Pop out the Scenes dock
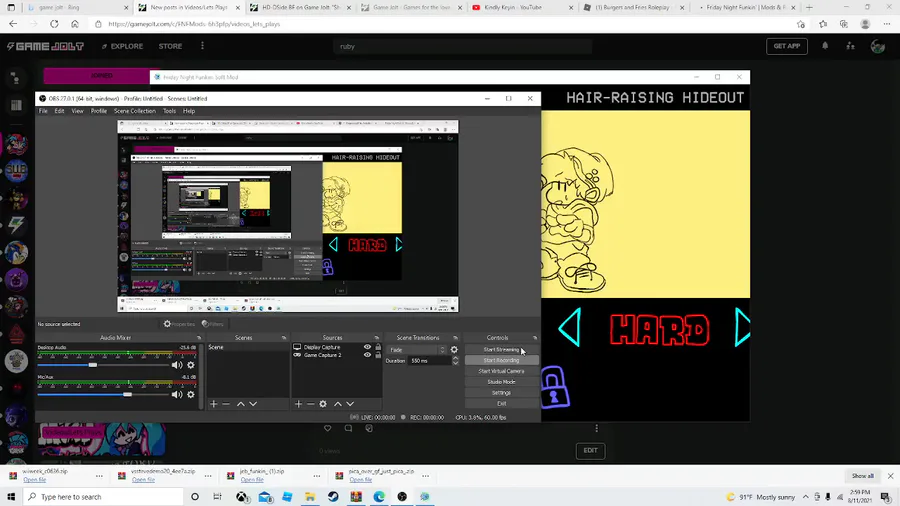 (x=284, y=338)
